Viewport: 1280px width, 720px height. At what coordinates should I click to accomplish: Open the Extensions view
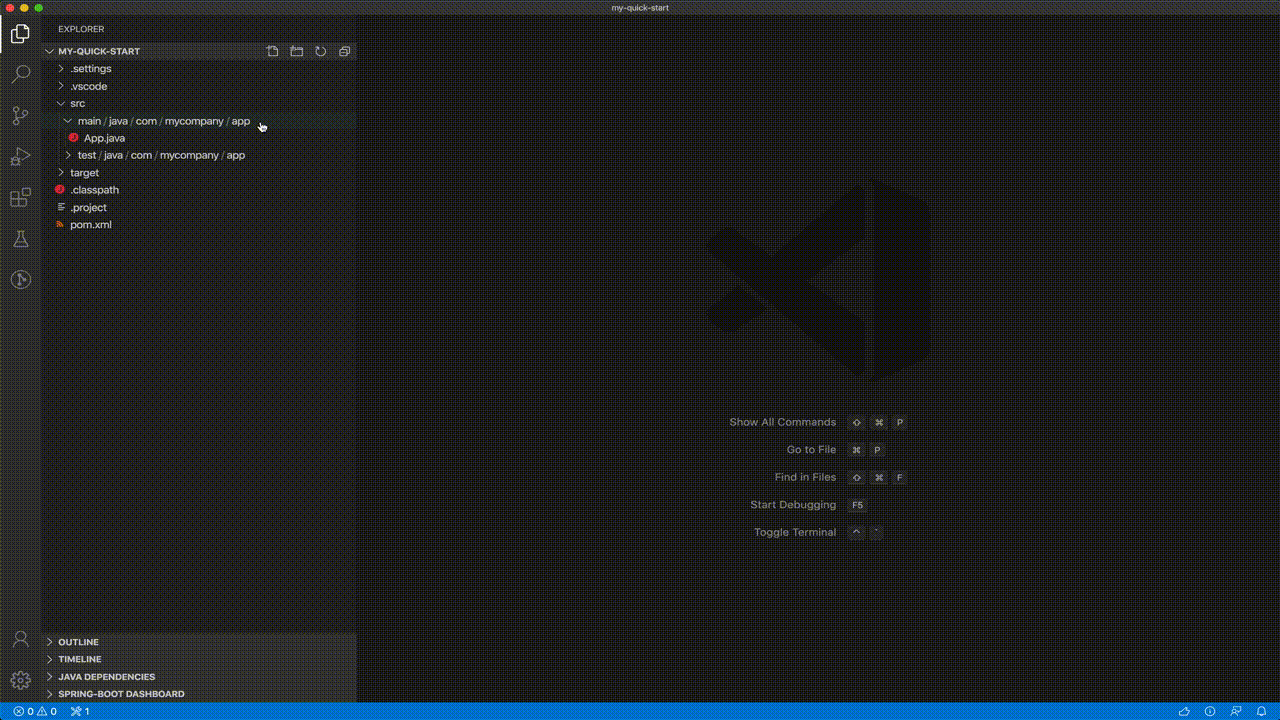tap(20, 198)
